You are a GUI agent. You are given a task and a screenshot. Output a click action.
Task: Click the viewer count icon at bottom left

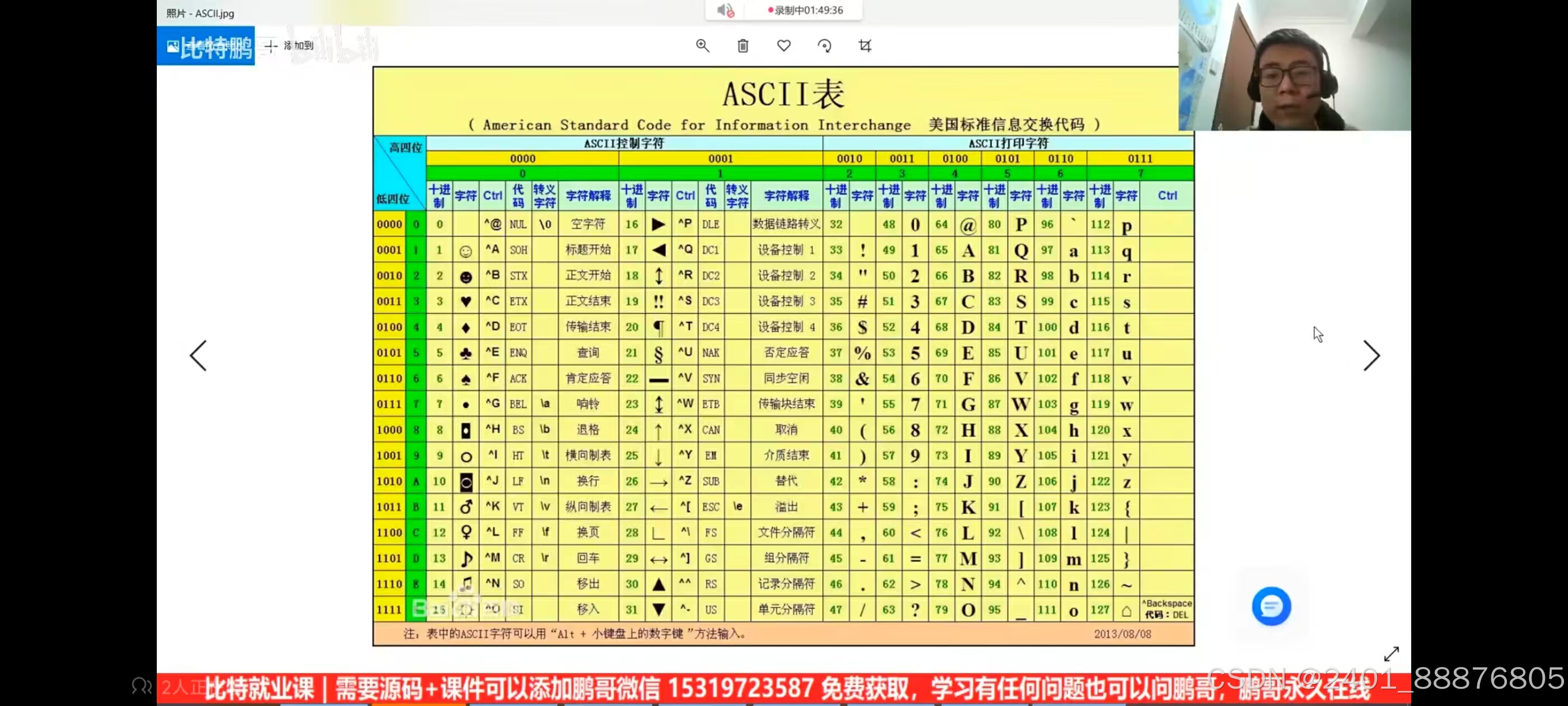point(142,686)
